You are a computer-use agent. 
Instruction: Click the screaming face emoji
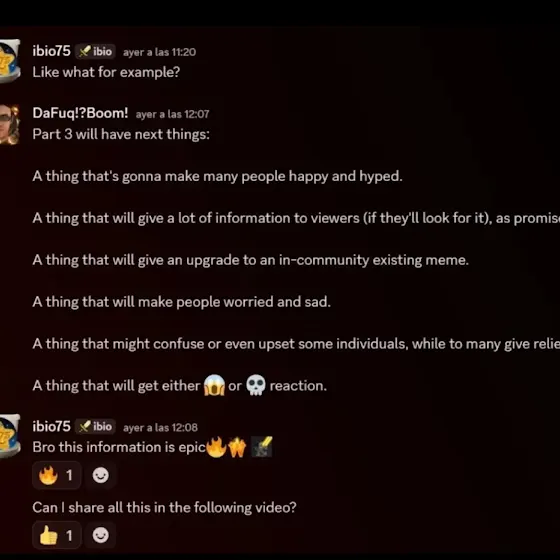[x=214, y=385]
